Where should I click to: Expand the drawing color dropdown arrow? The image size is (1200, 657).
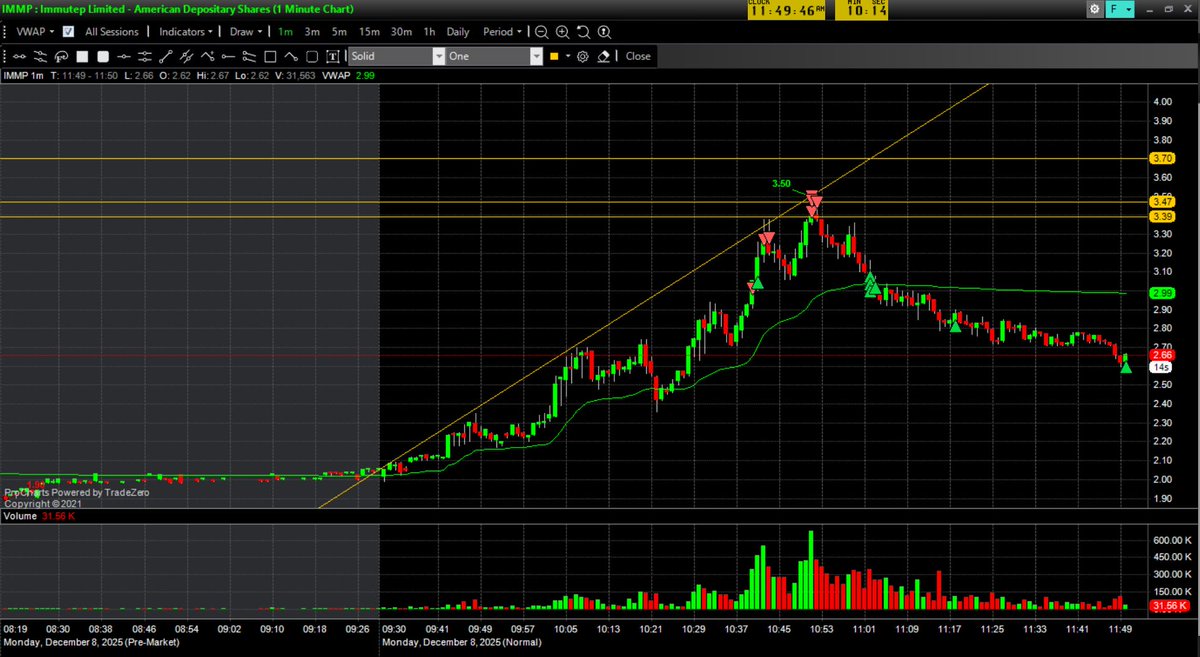click(x=568, y=56)
